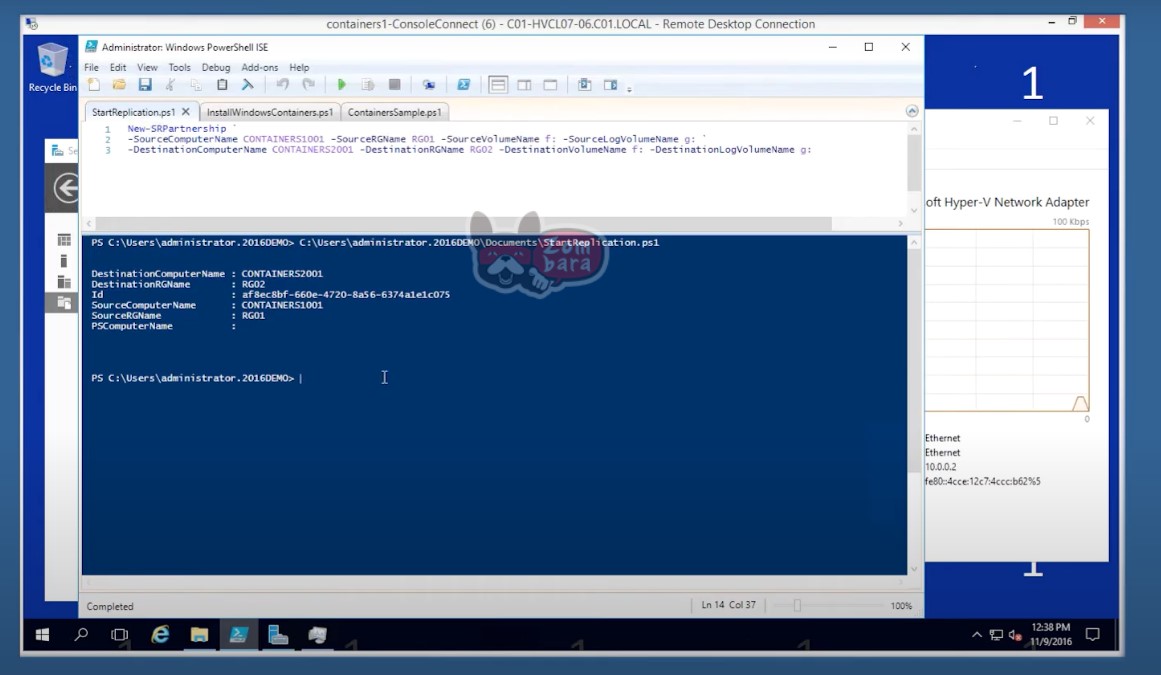Screen dimensions: 1161x675
Task: Expand the toolbar overflow arrow
Action: click(629, 89)
